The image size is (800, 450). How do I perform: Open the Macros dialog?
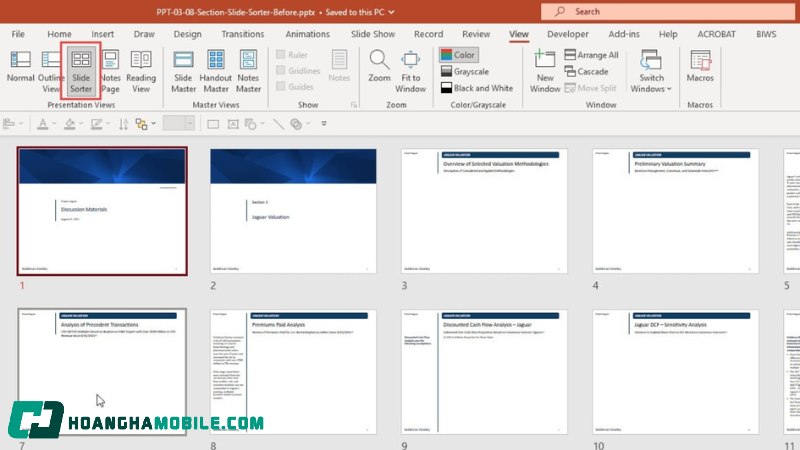tap(700, 66)
